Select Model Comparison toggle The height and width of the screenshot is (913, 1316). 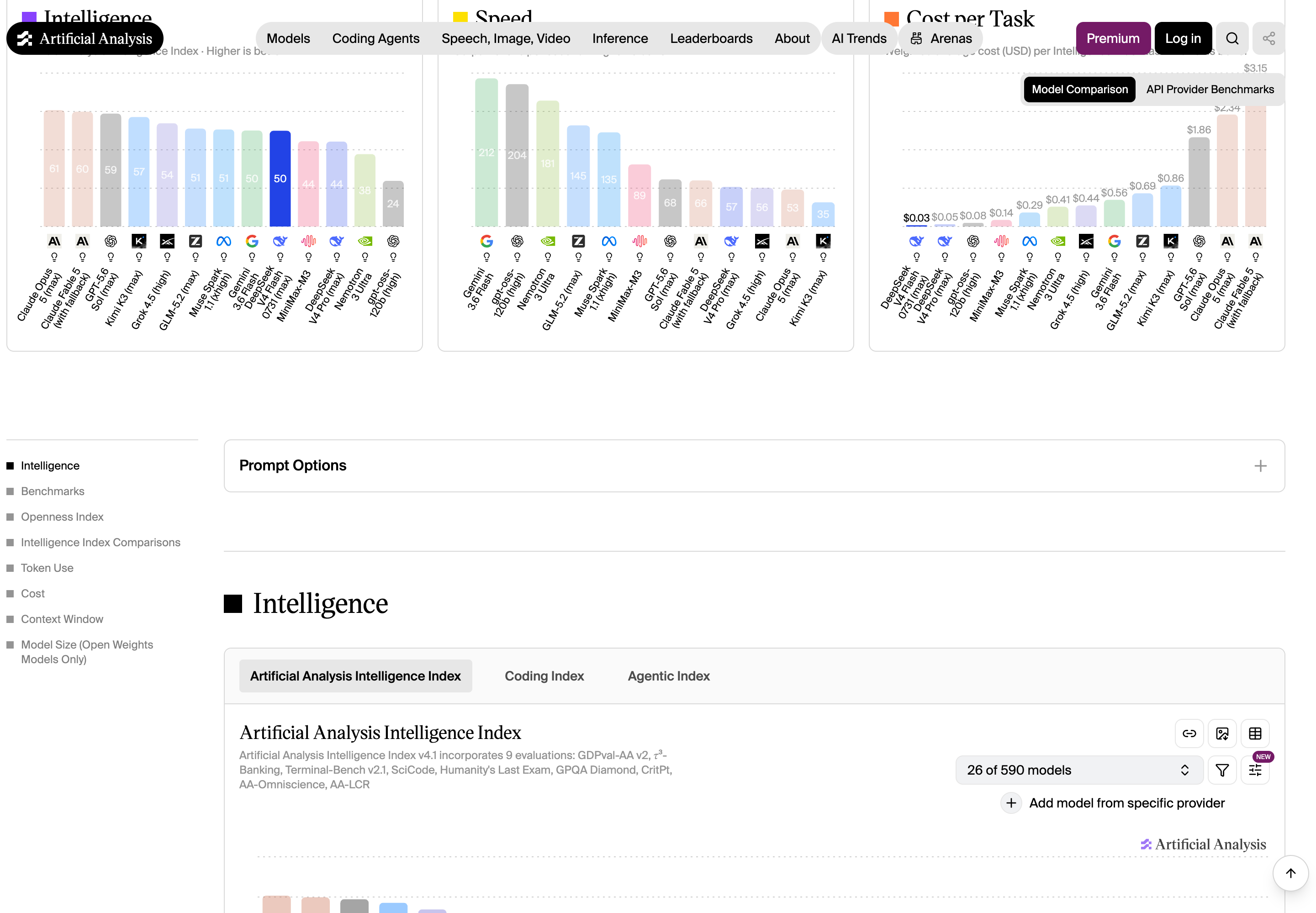(1079, 89)
